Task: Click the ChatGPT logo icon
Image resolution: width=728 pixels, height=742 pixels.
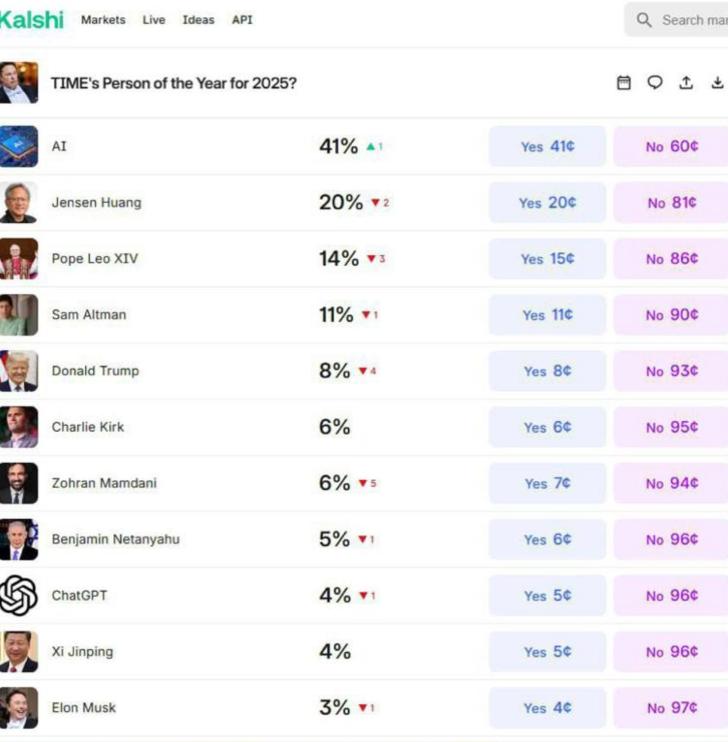Action: click(18, 595)
